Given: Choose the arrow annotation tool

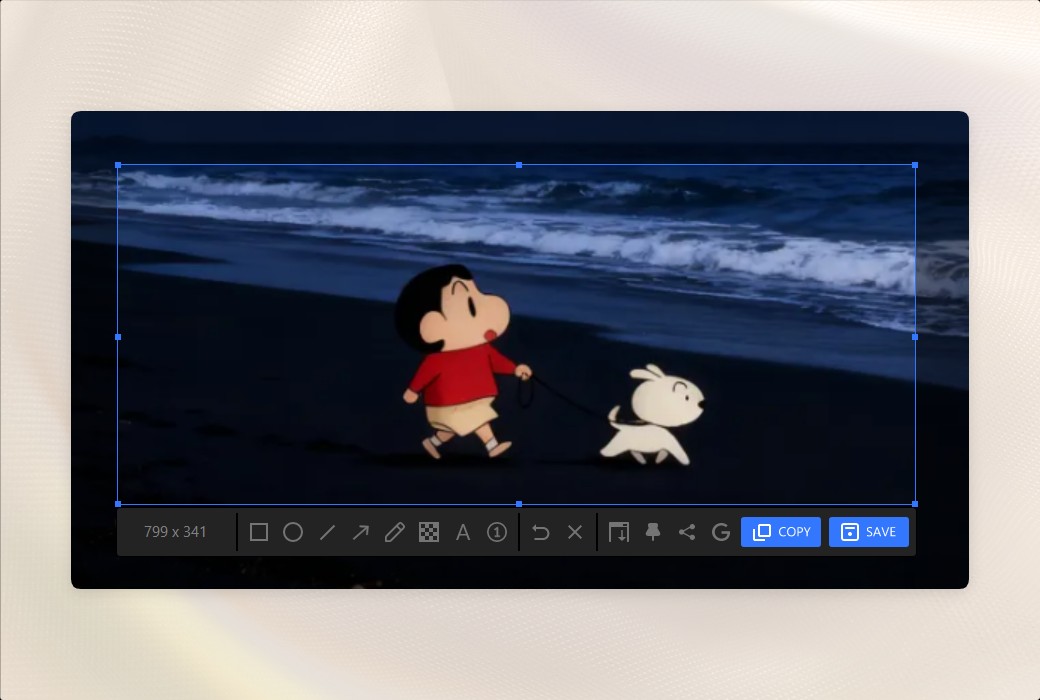Looking at the screenshot, I should coord(361,532).
